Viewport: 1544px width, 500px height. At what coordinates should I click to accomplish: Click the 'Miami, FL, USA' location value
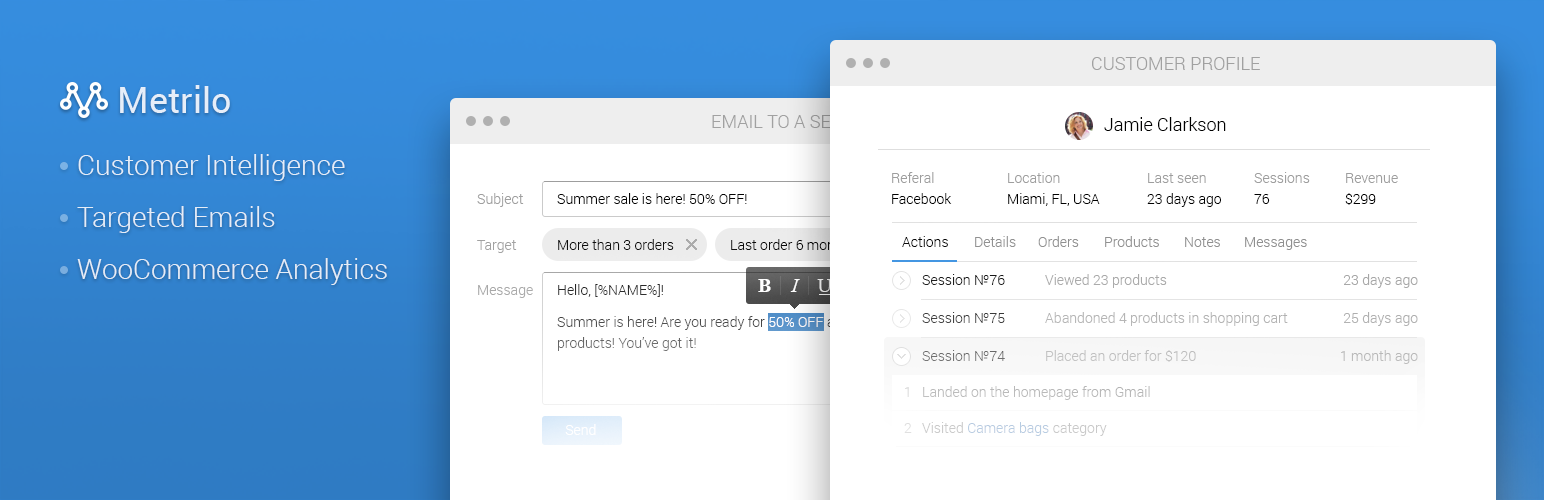coord(1053,199)
